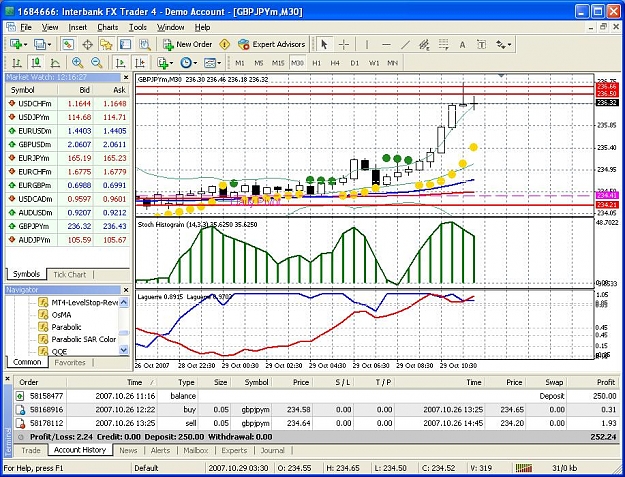Select the D1 timeframe
The image size is (625, 477).
[x=355, y=63]
